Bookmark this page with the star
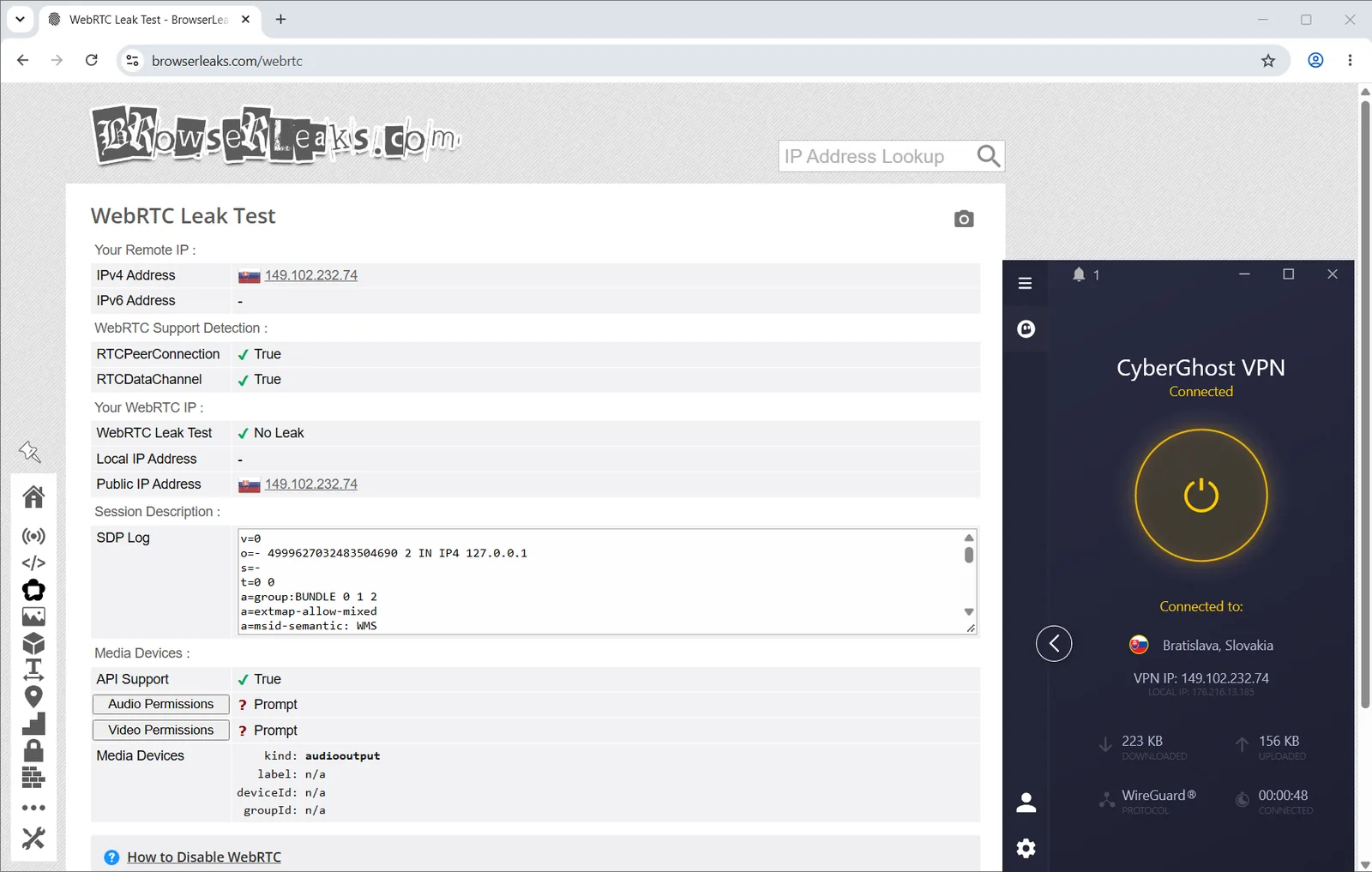 pyautogui.click(x=1268, y=60)
